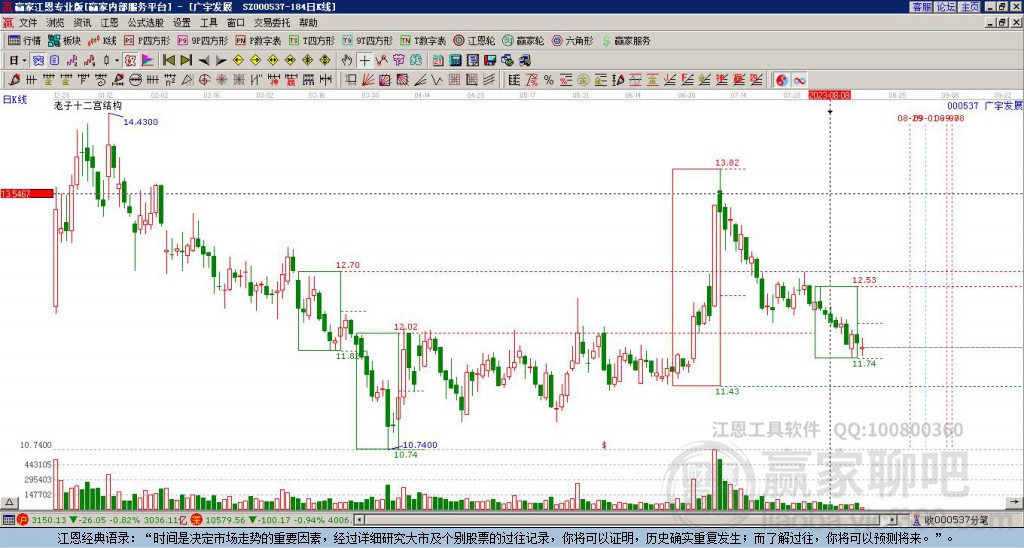Open the 9P四方形 tool
The height and width of the screenshot is (548, 1024).
click(202, 40)
